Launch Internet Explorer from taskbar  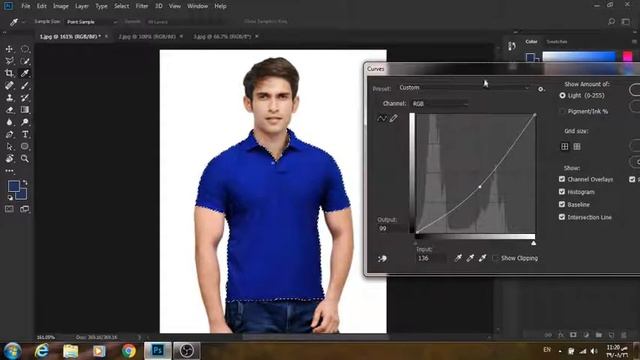42,351
